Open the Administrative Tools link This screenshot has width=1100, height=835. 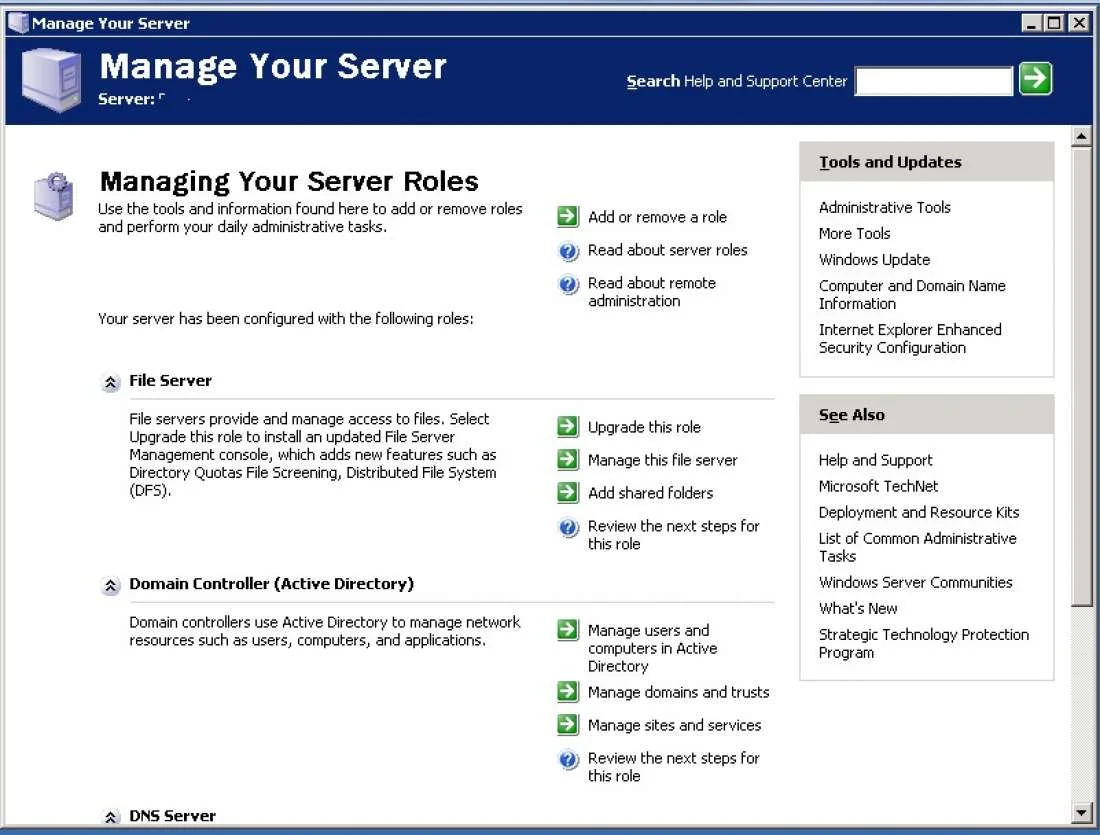[x=884, y=208]
